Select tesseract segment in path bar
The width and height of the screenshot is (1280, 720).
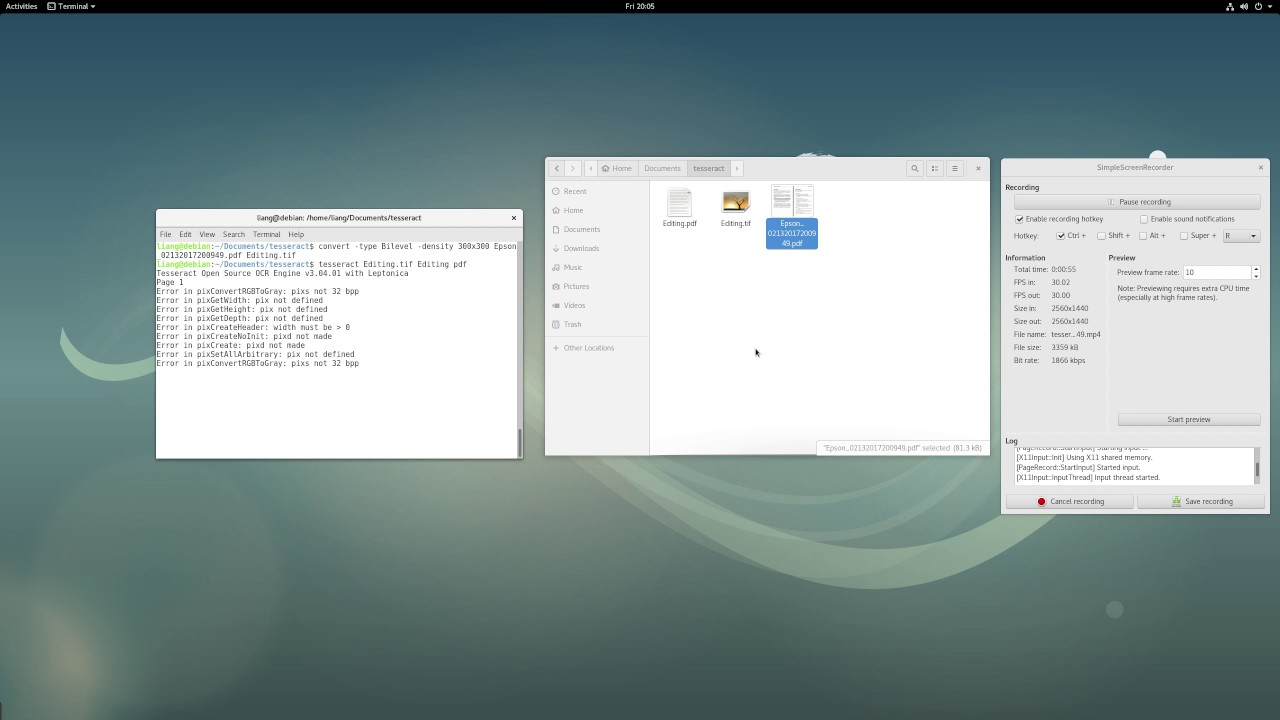click(x=709, y=168)
